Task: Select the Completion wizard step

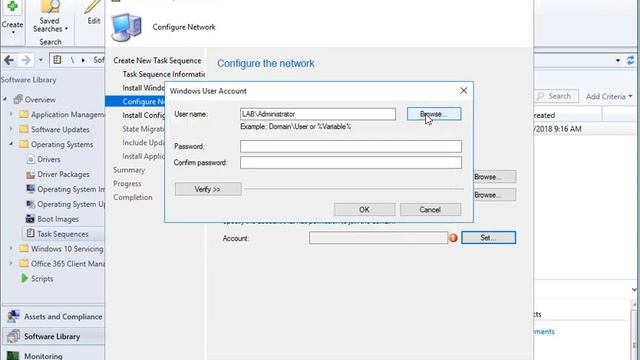Action: pos(133,197)
